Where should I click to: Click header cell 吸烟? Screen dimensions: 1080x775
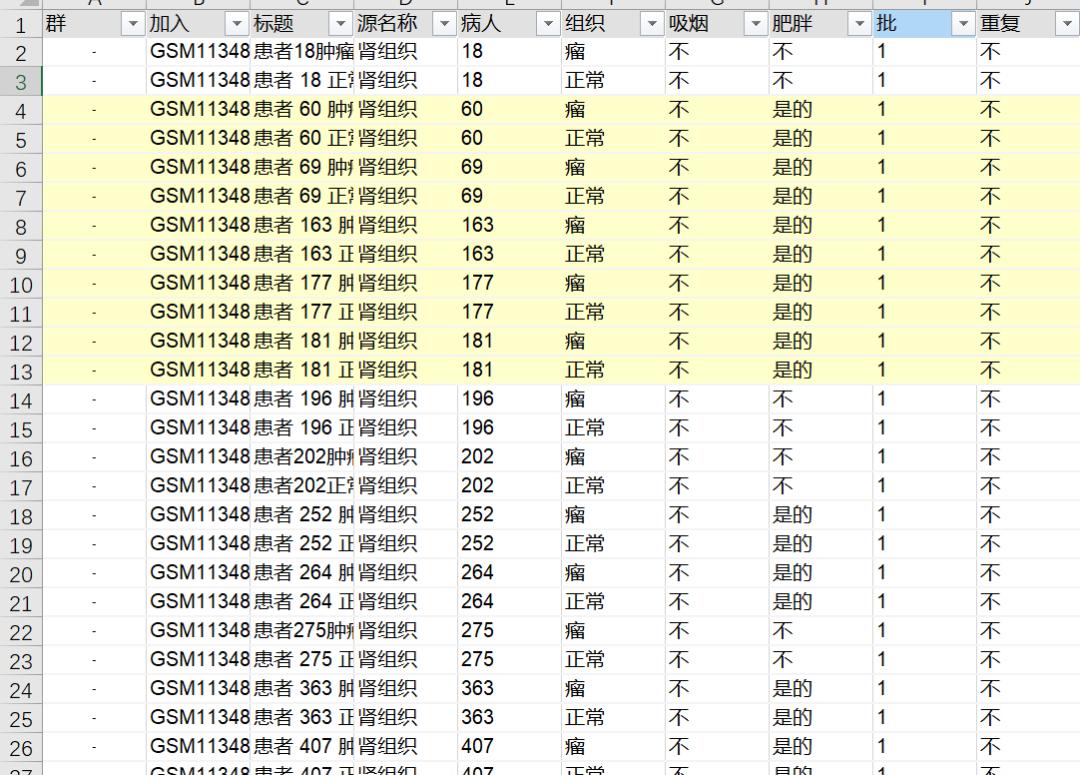tap(717, 24)
